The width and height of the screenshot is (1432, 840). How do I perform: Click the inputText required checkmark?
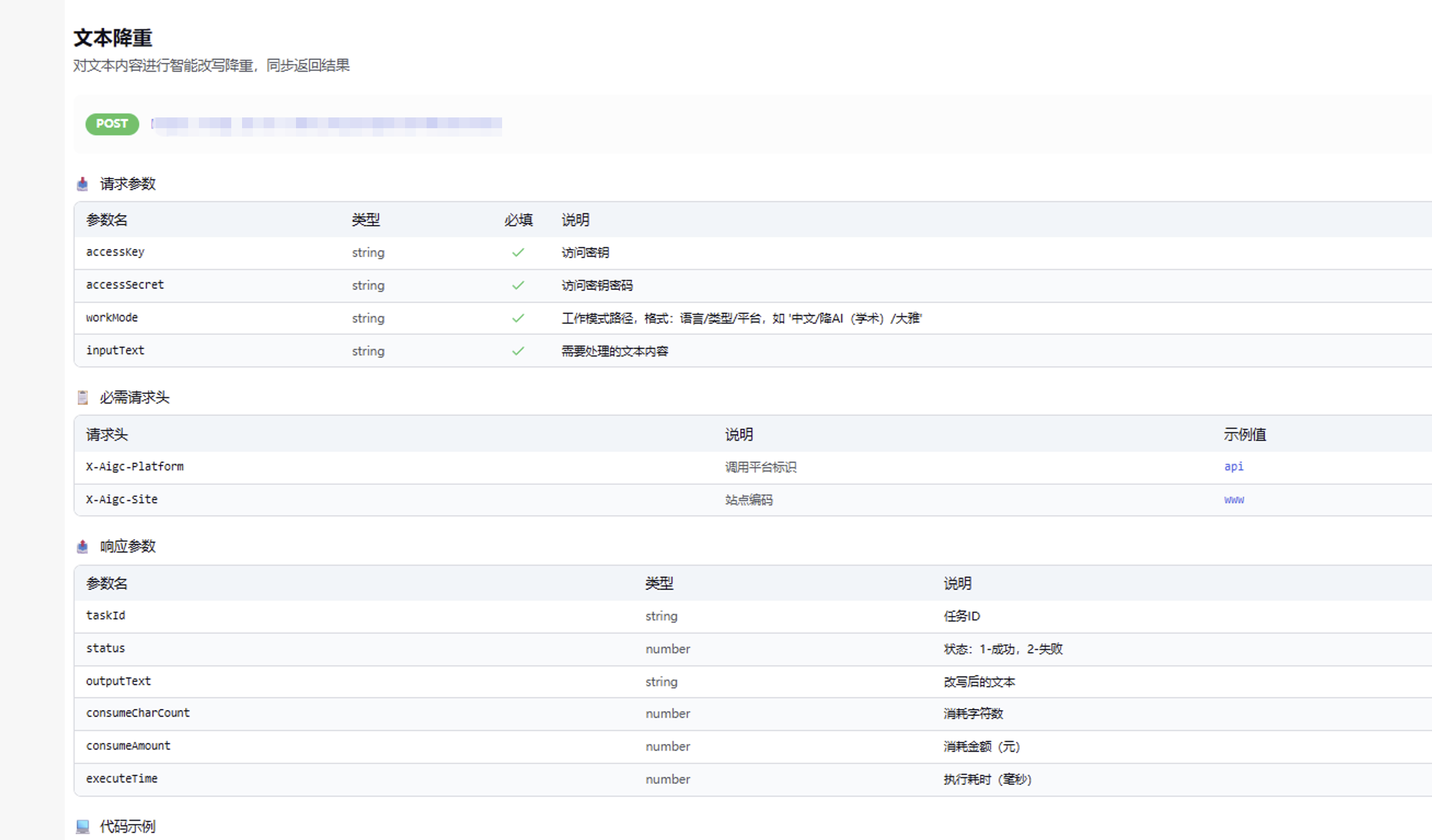[518, 351]
